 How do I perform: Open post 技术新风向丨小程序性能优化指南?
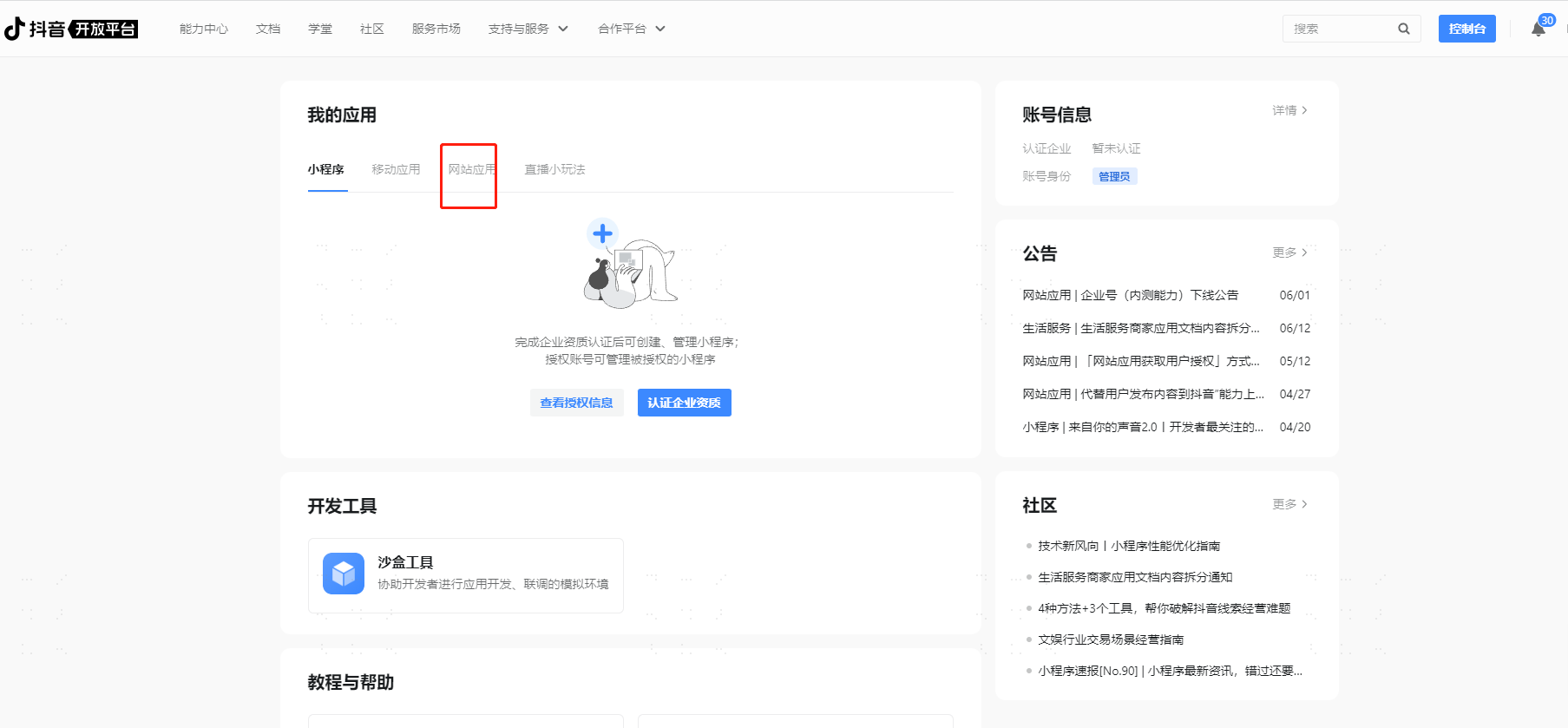pyautogui.click(x=1129, y=546)
